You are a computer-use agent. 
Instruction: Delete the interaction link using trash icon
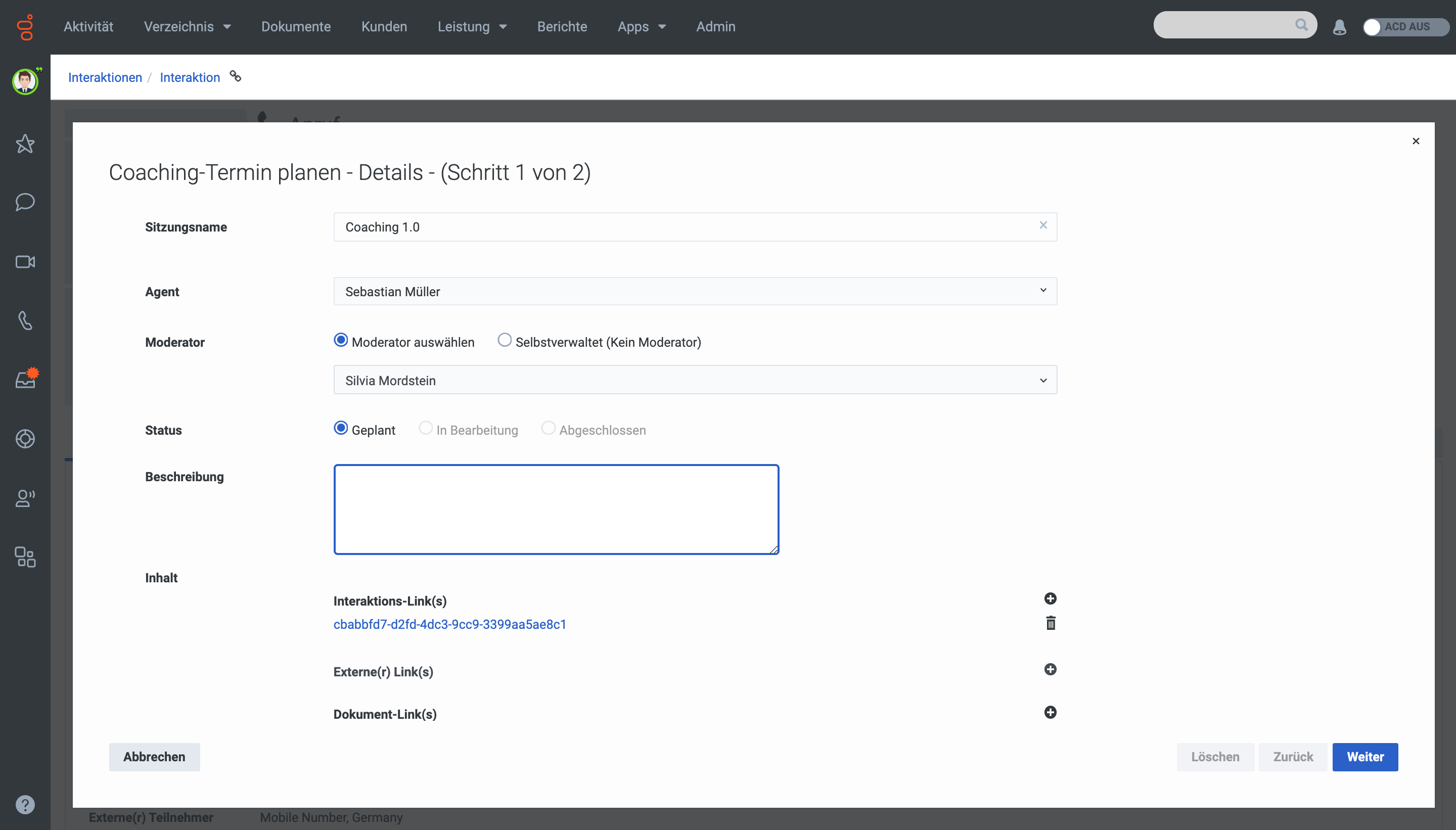[1050, 623]
